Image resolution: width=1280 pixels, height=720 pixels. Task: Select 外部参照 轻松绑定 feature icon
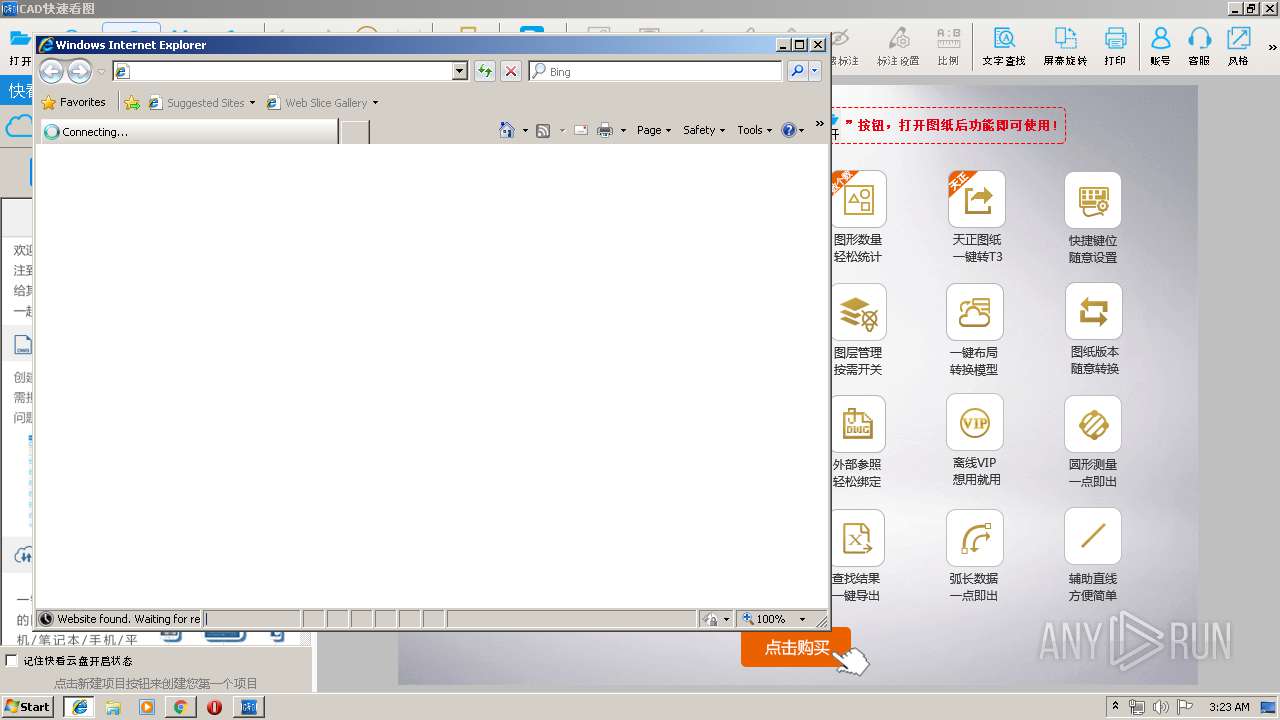point(858,424)
